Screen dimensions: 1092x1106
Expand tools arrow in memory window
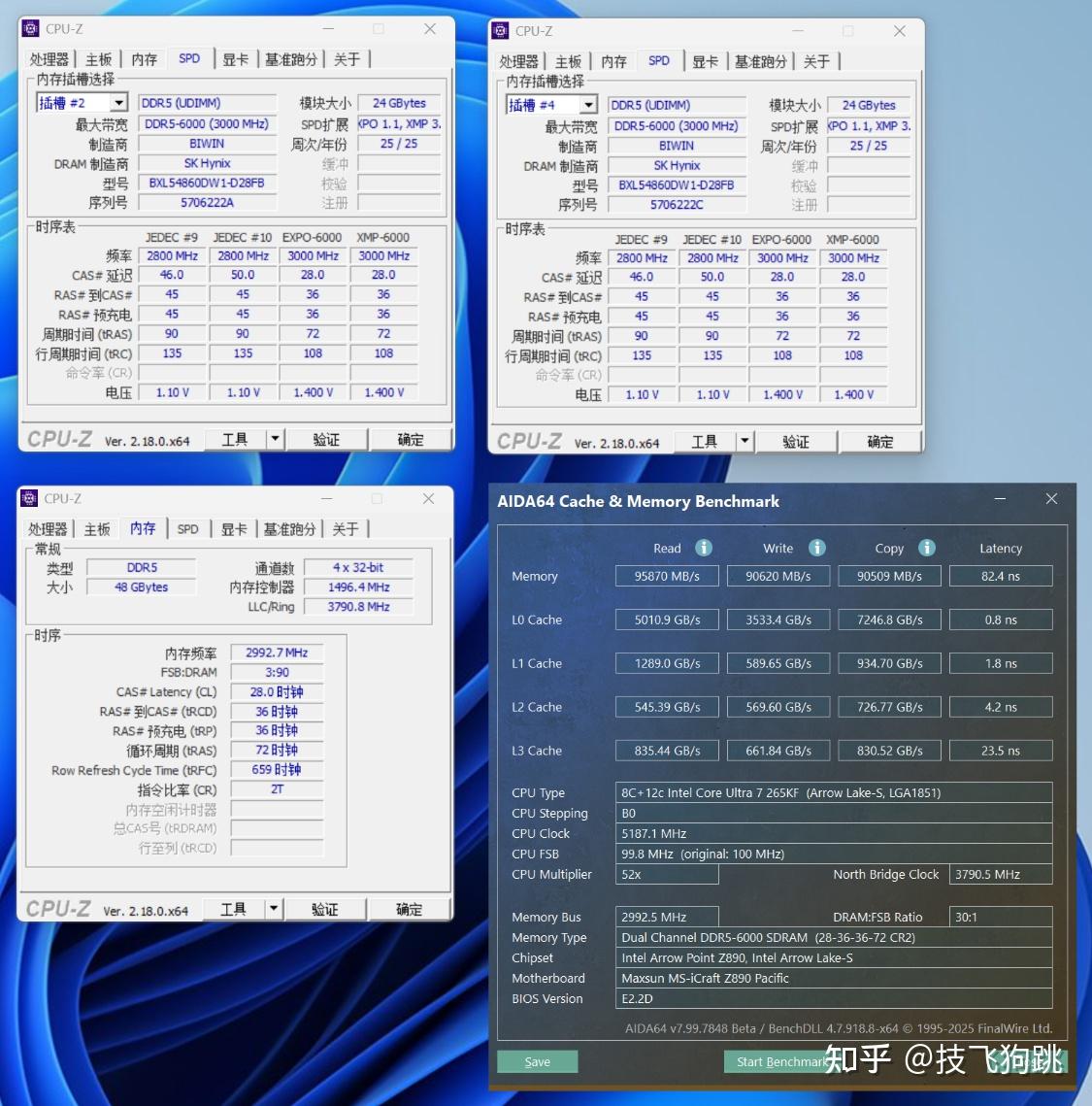[x=274, y=909]
